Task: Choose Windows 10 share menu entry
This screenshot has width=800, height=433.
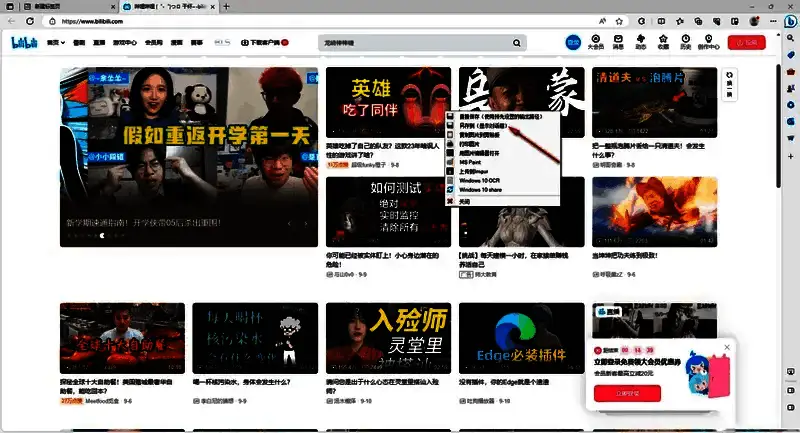Action: point(479,189)
